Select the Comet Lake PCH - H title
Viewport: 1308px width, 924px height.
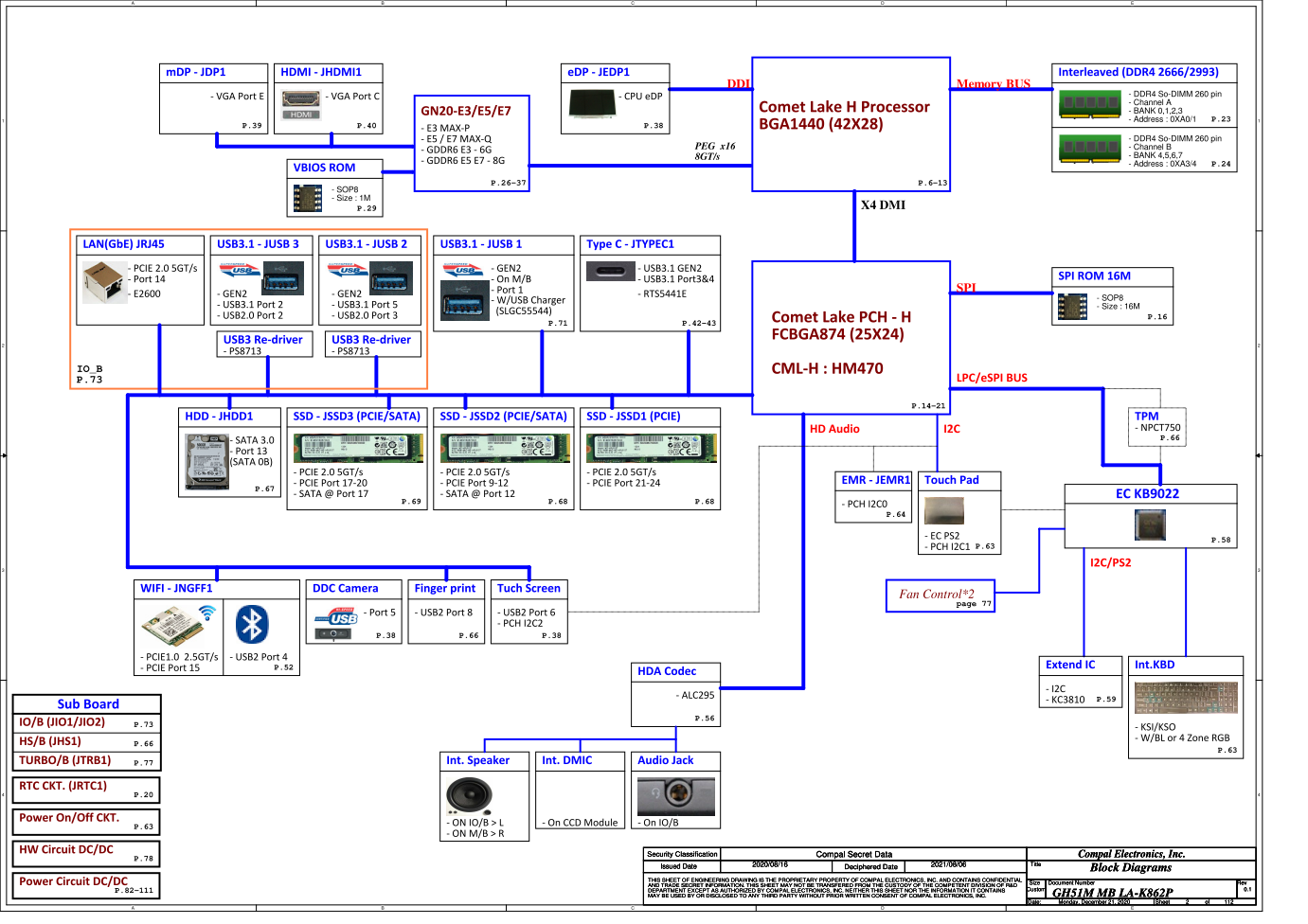[841, 317]
